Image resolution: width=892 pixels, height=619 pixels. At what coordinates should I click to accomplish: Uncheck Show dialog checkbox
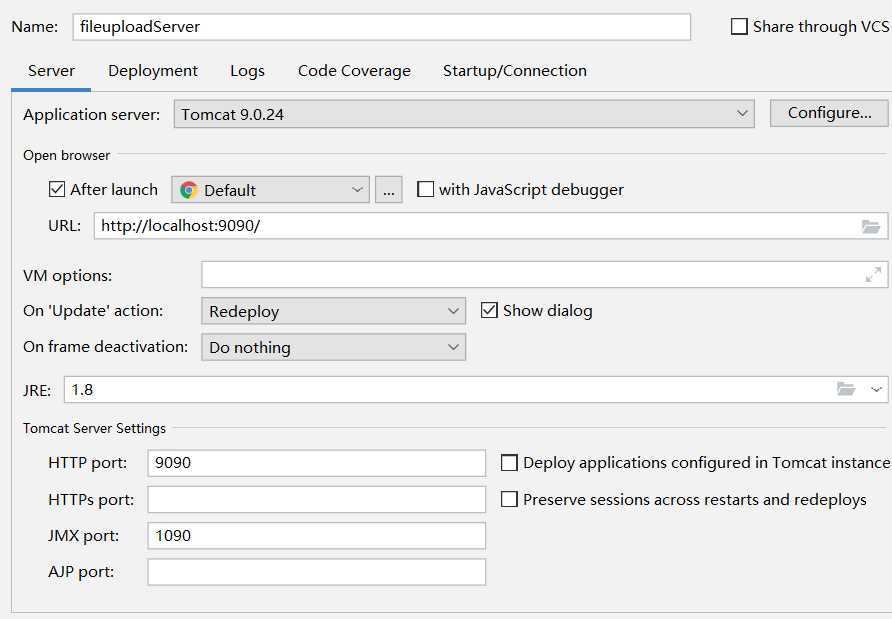[x=489, y=310]
